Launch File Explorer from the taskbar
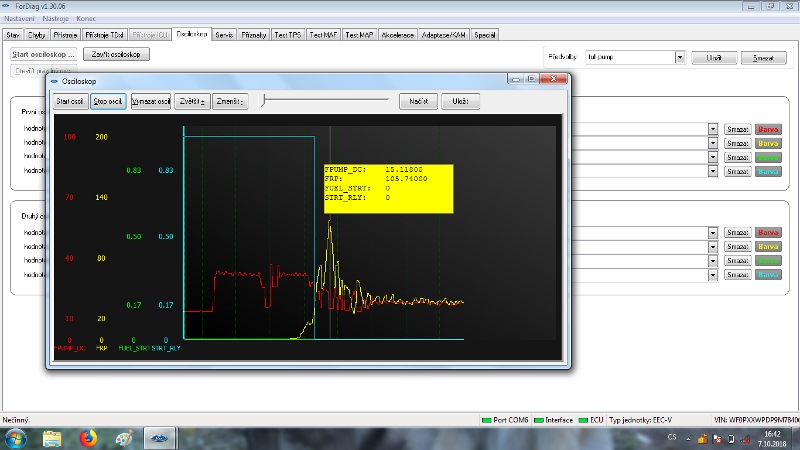Image resolution: width=800 pixels, height=450 pixels. 53,438
